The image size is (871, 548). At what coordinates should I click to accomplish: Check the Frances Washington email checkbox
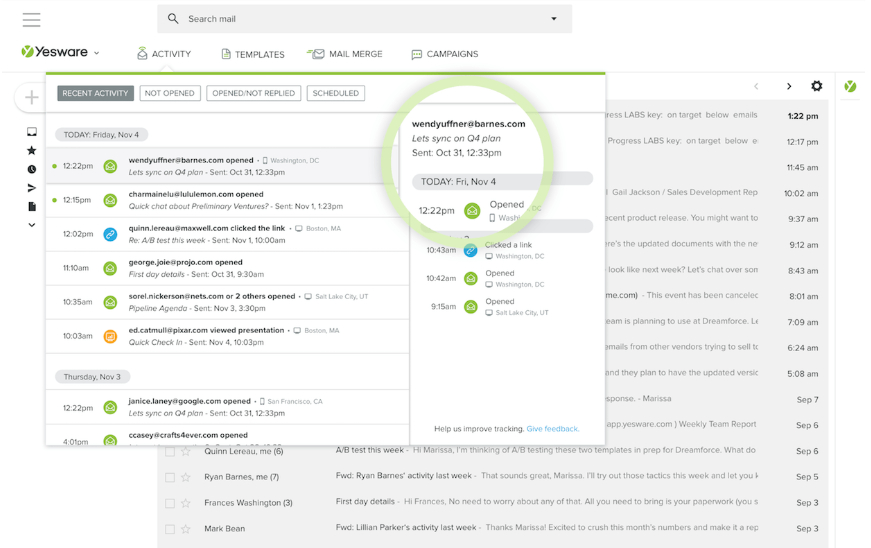(x=170, y=503)
